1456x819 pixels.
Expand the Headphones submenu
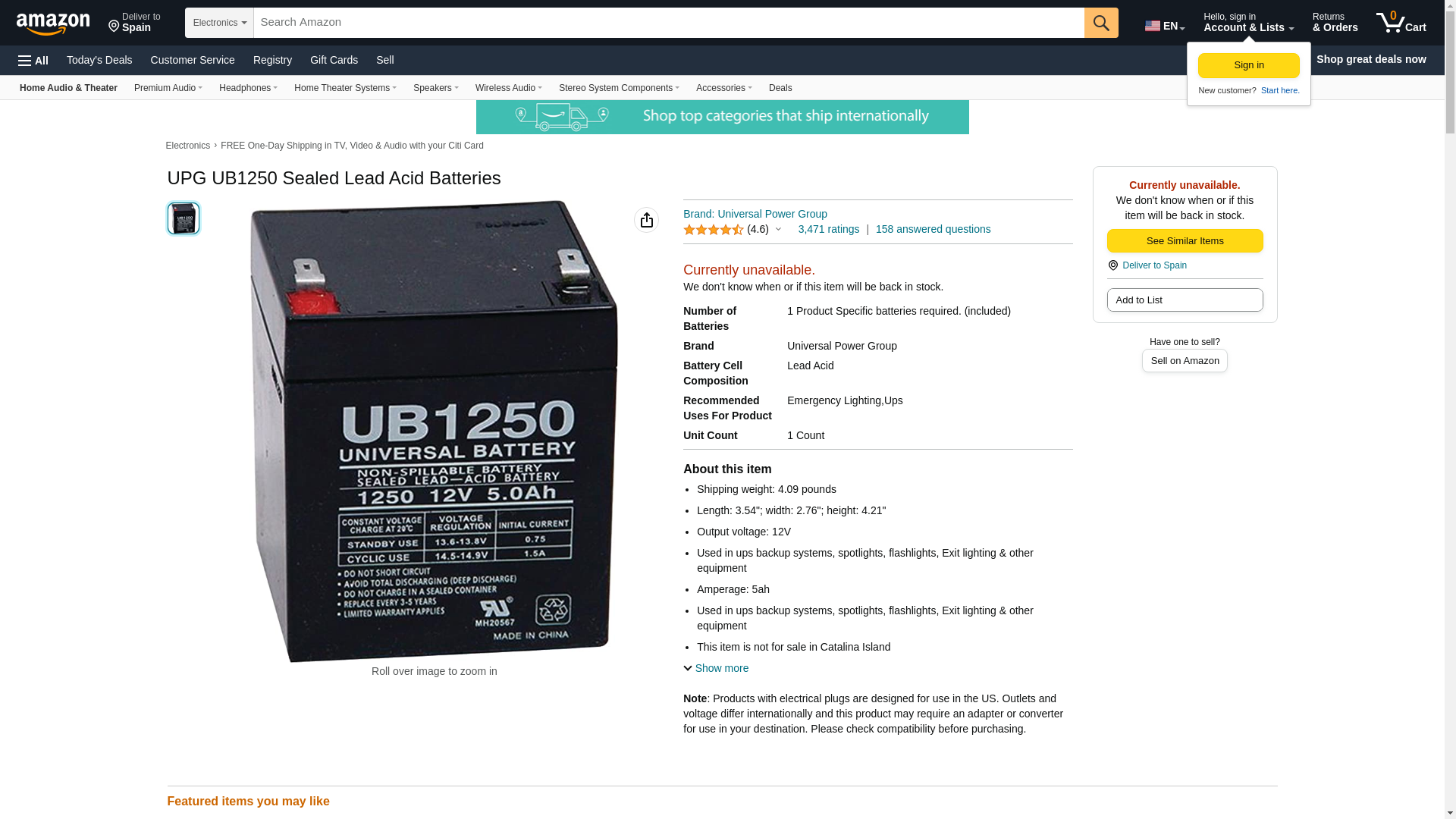coord(248,88)
